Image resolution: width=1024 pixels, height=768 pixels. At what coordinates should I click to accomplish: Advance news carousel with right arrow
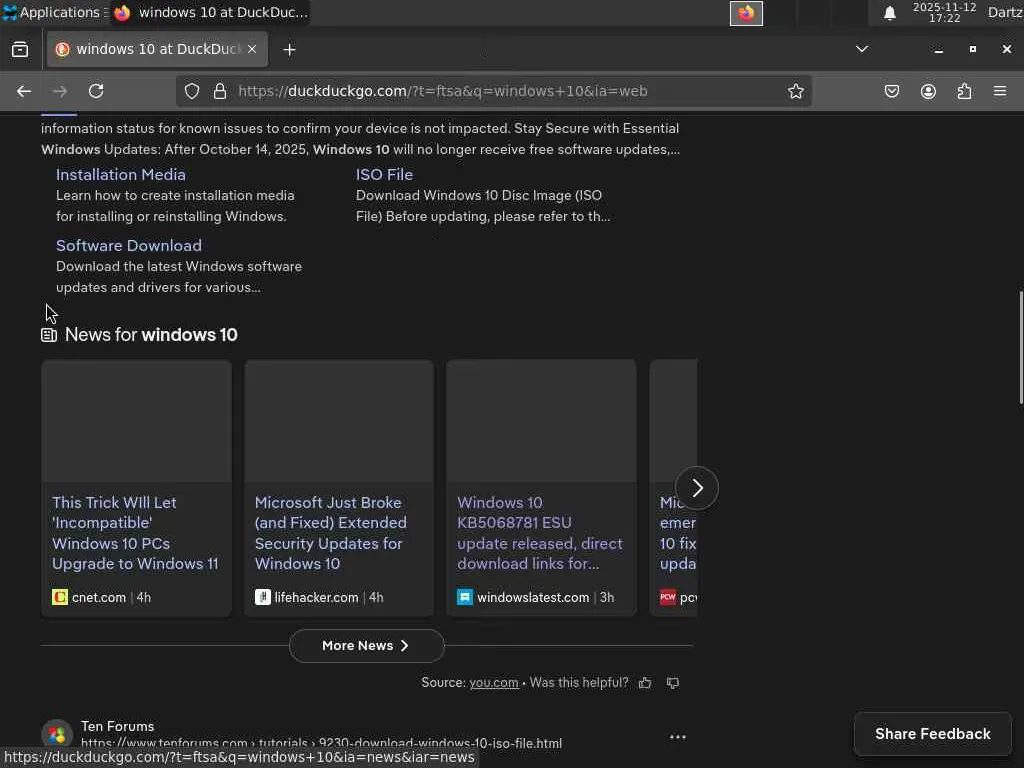click(x=697, y=488)
